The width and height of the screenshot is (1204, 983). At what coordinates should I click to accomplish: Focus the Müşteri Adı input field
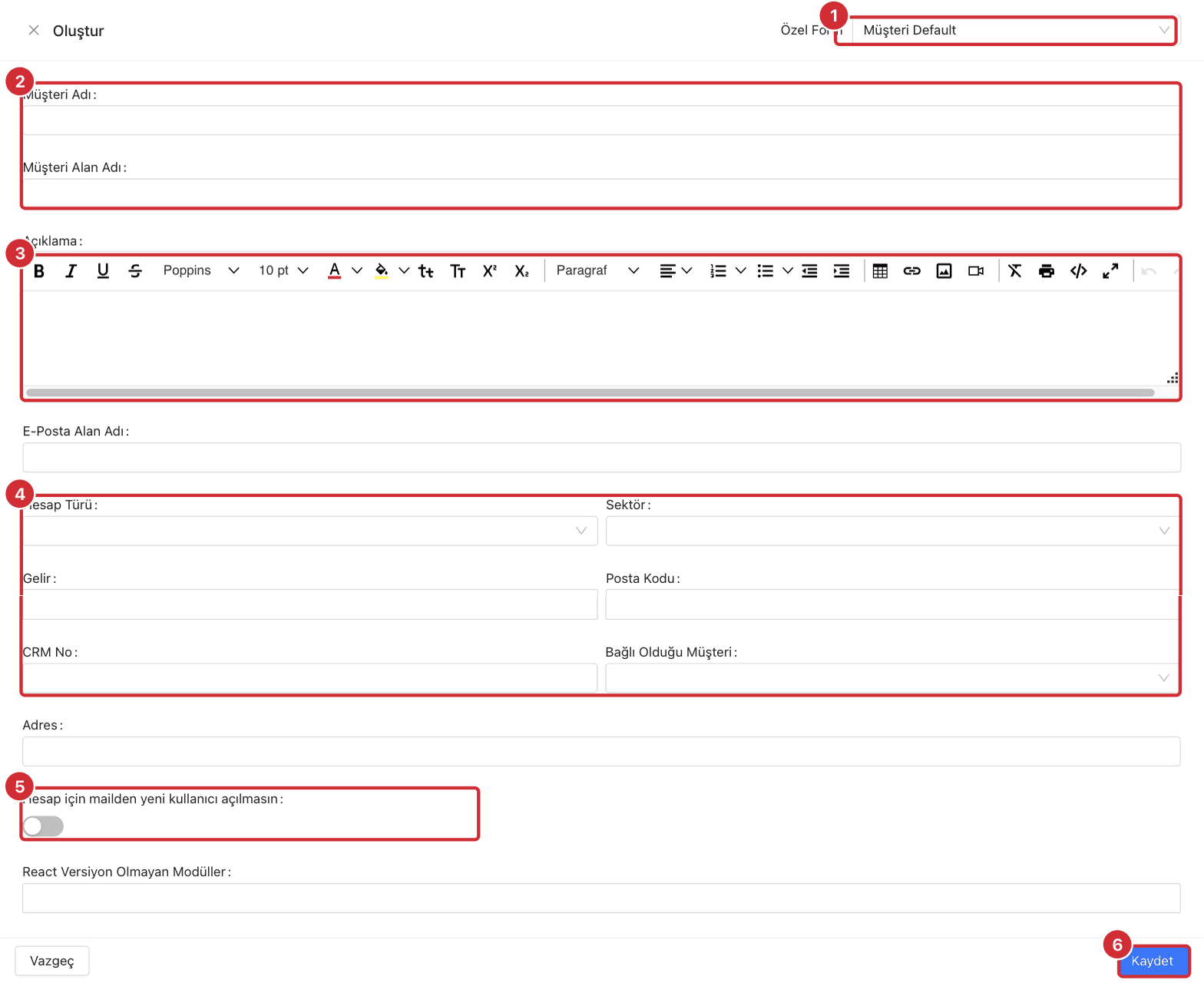(602, 121)
